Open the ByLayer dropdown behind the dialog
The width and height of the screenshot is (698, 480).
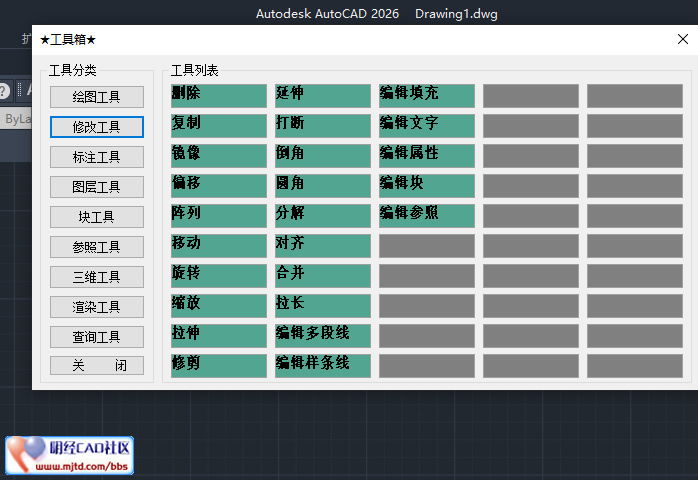click(x=16, y=119)
